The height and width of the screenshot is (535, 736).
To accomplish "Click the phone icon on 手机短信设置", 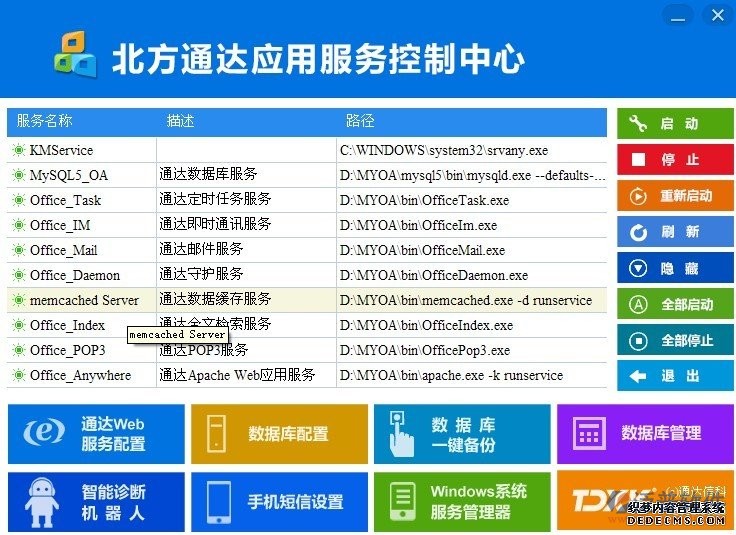I will tap(219, 502).
